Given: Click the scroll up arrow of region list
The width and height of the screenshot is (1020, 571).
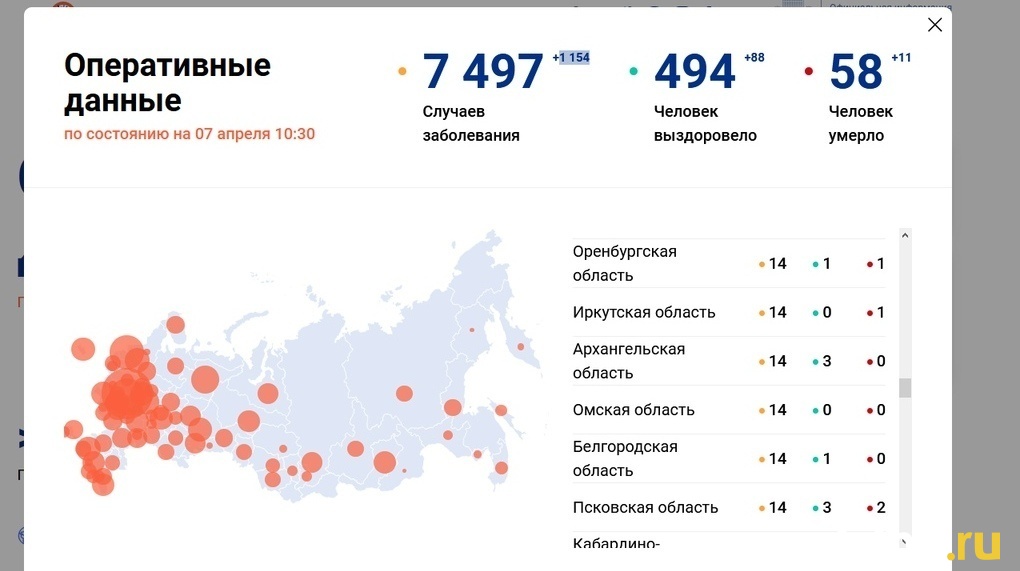Looking at the screenshot, I should [x=905, y=237].
